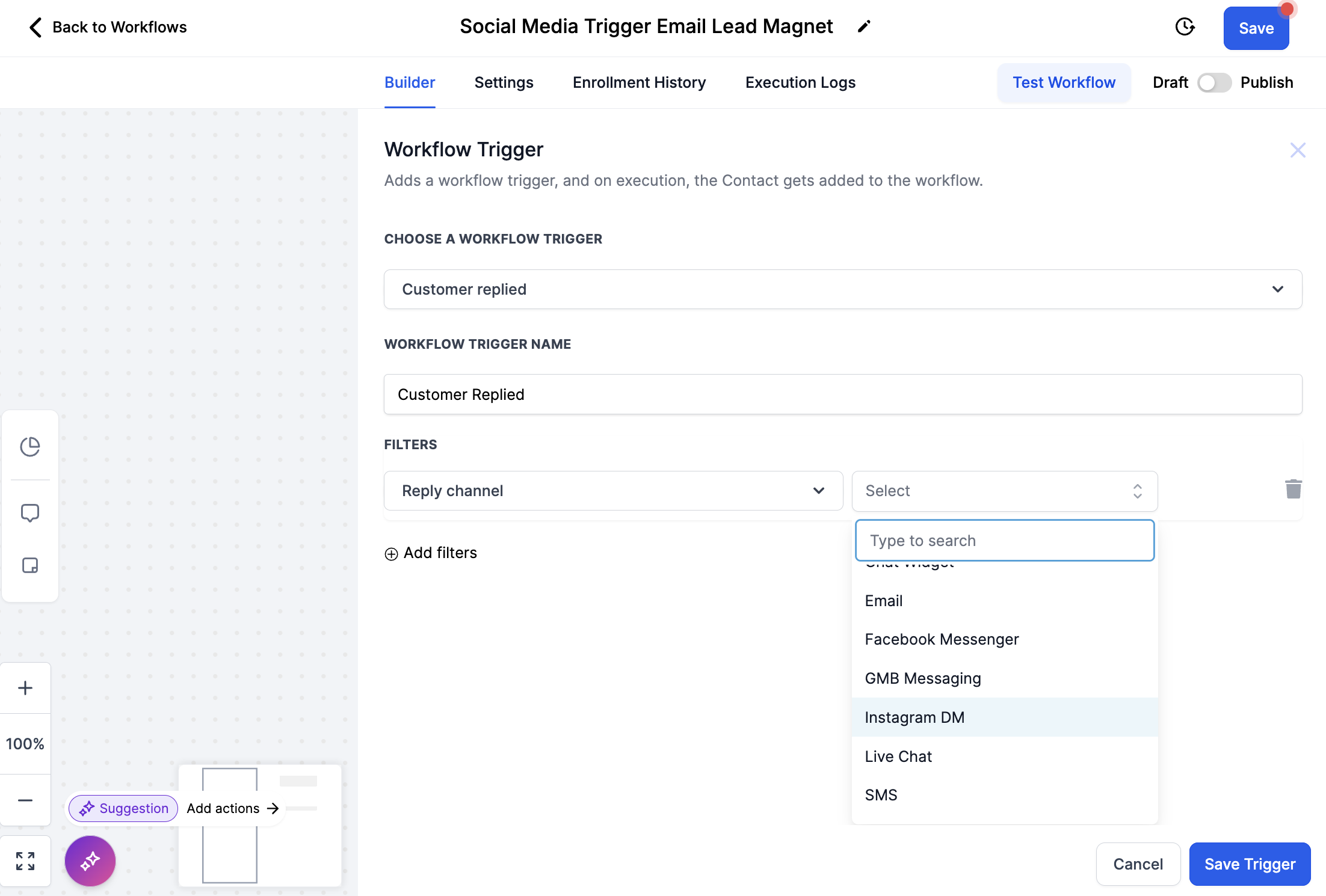Click the Save Trigger button
1326x896 pixels.
point(1250,864)
